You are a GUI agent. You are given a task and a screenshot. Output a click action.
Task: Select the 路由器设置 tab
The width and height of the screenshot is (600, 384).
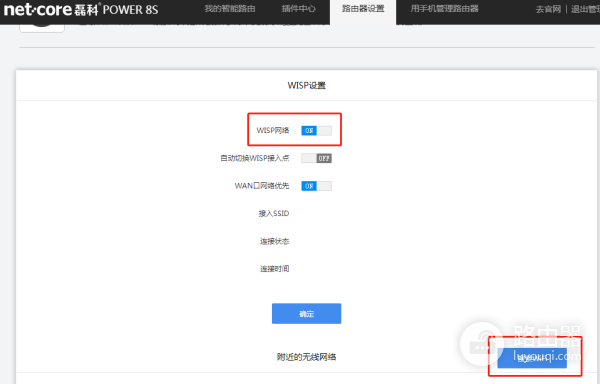click(x=363, y=9)
